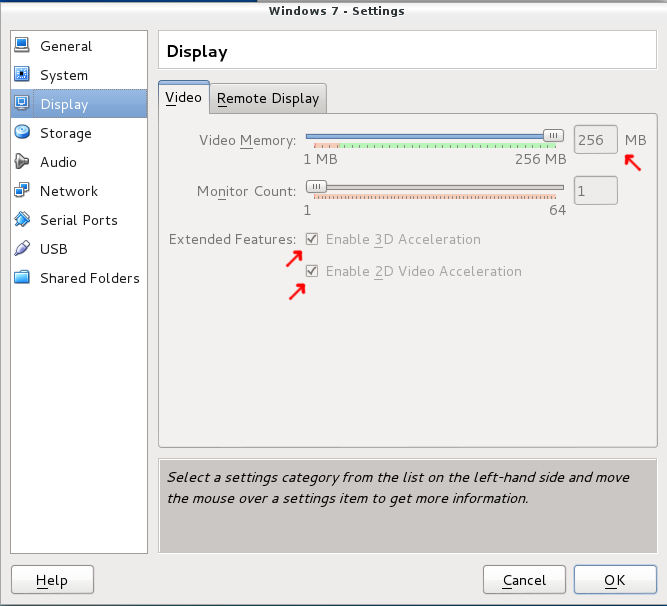Click the Cancel button
Viewport: 667px width, 606px height.
[x=524, y=580]
